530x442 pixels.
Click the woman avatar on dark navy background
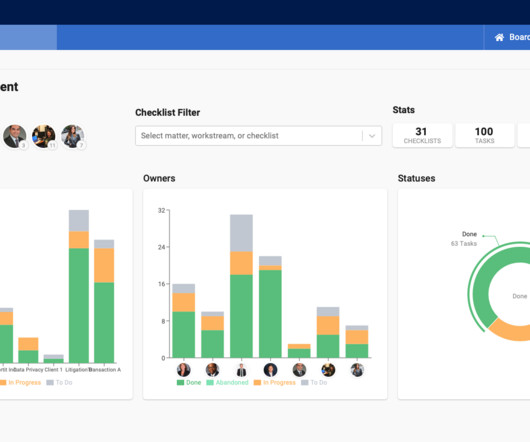tap(270, 370)
